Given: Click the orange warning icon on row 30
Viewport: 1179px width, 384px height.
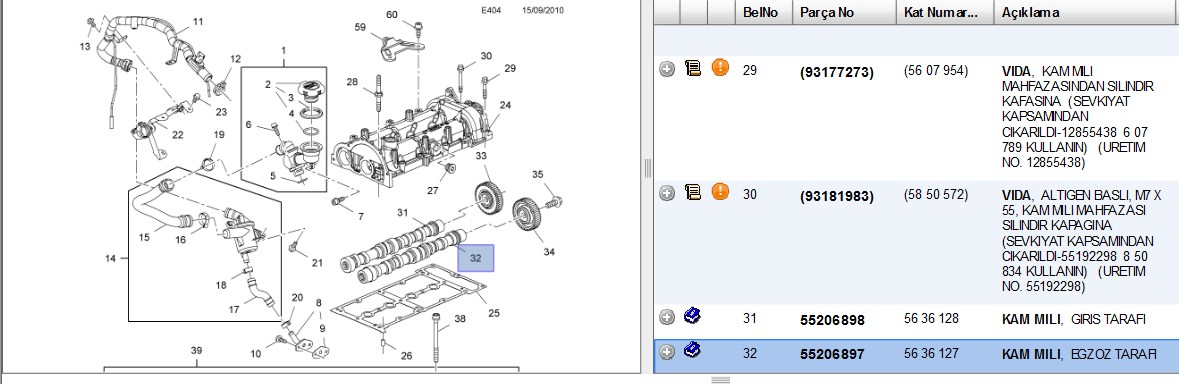Looking at the screenshot, I should coord(720,192).
